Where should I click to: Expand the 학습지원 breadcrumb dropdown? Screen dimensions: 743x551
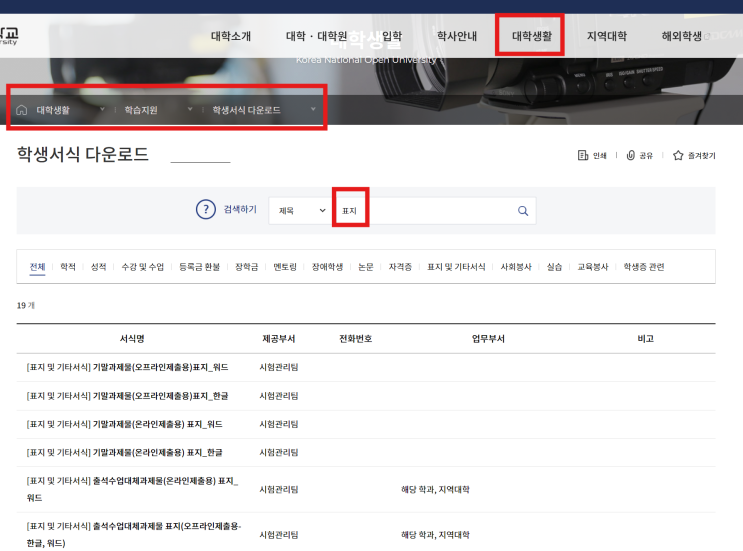190,109
